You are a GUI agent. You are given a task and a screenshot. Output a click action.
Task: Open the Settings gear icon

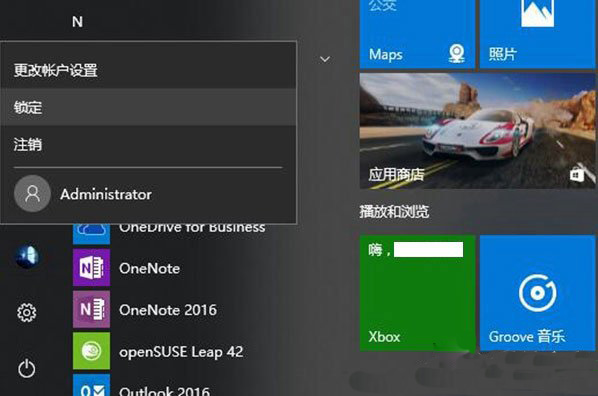[27, 313]
